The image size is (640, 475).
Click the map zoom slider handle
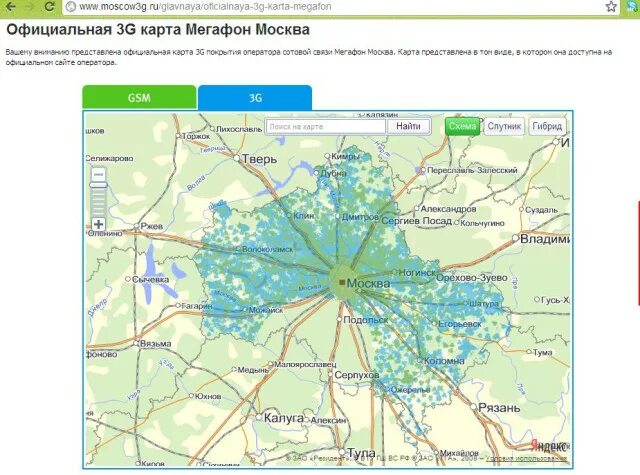98,185
